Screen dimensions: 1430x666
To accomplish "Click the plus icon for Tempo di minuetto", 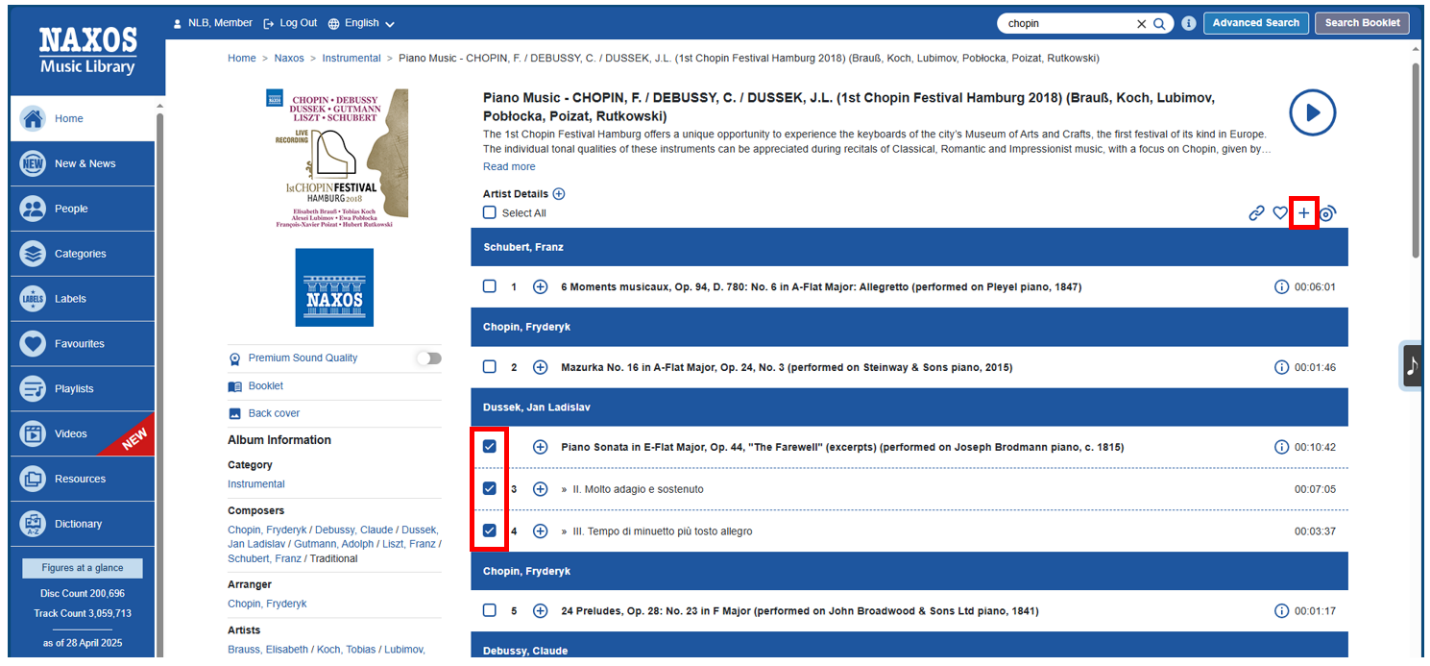I will (540, 531).
